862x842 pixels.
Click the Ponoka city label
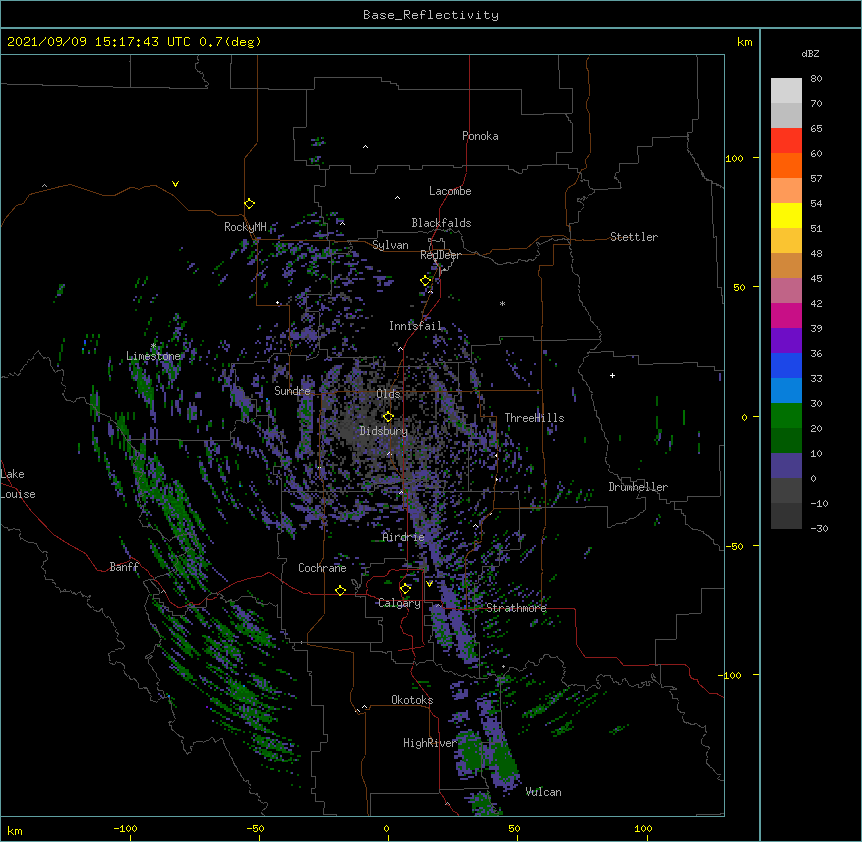coord(480,136)
